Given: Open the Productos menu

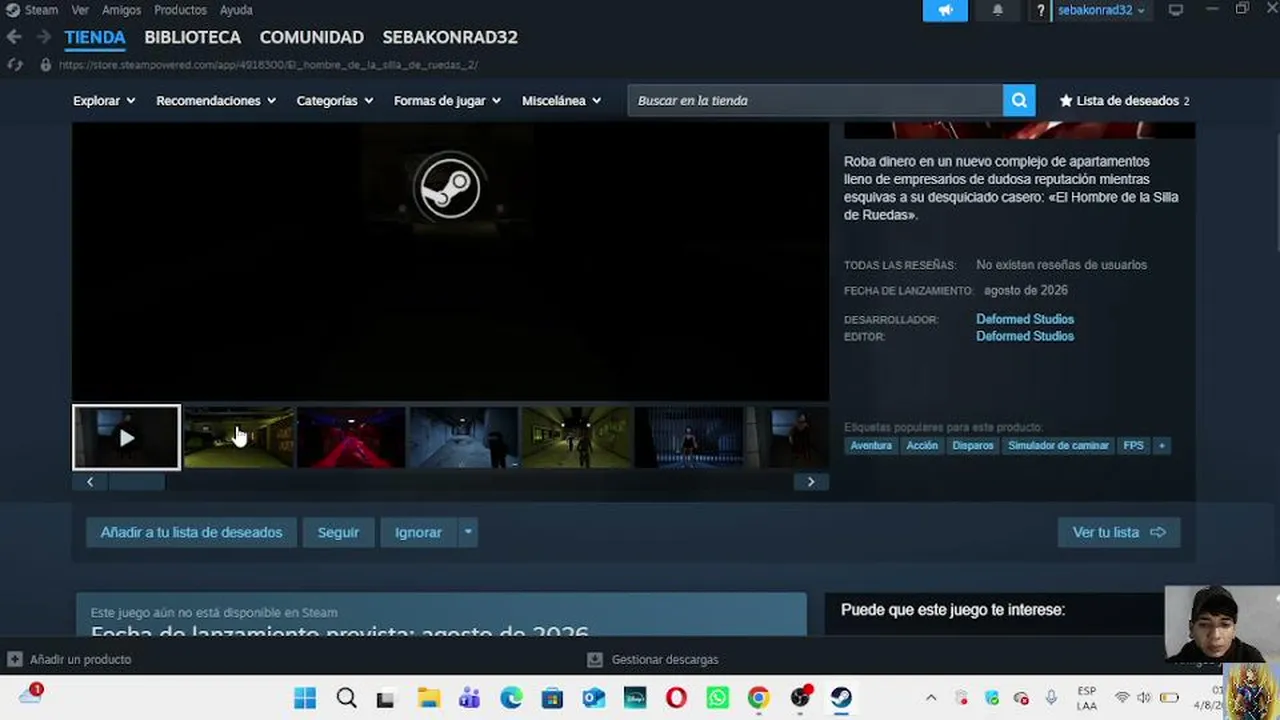Looking at the screenshot, I should 180,10.
